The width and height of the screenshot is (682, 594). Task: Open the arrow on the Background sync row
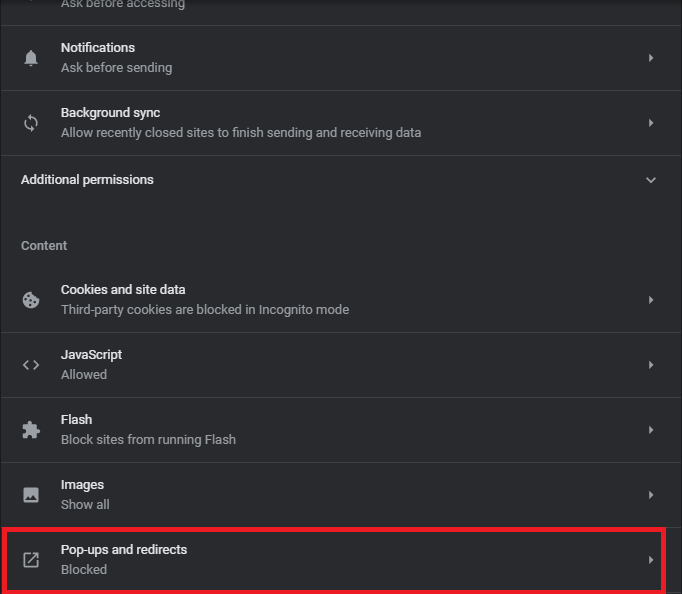(x=651, y=123)
